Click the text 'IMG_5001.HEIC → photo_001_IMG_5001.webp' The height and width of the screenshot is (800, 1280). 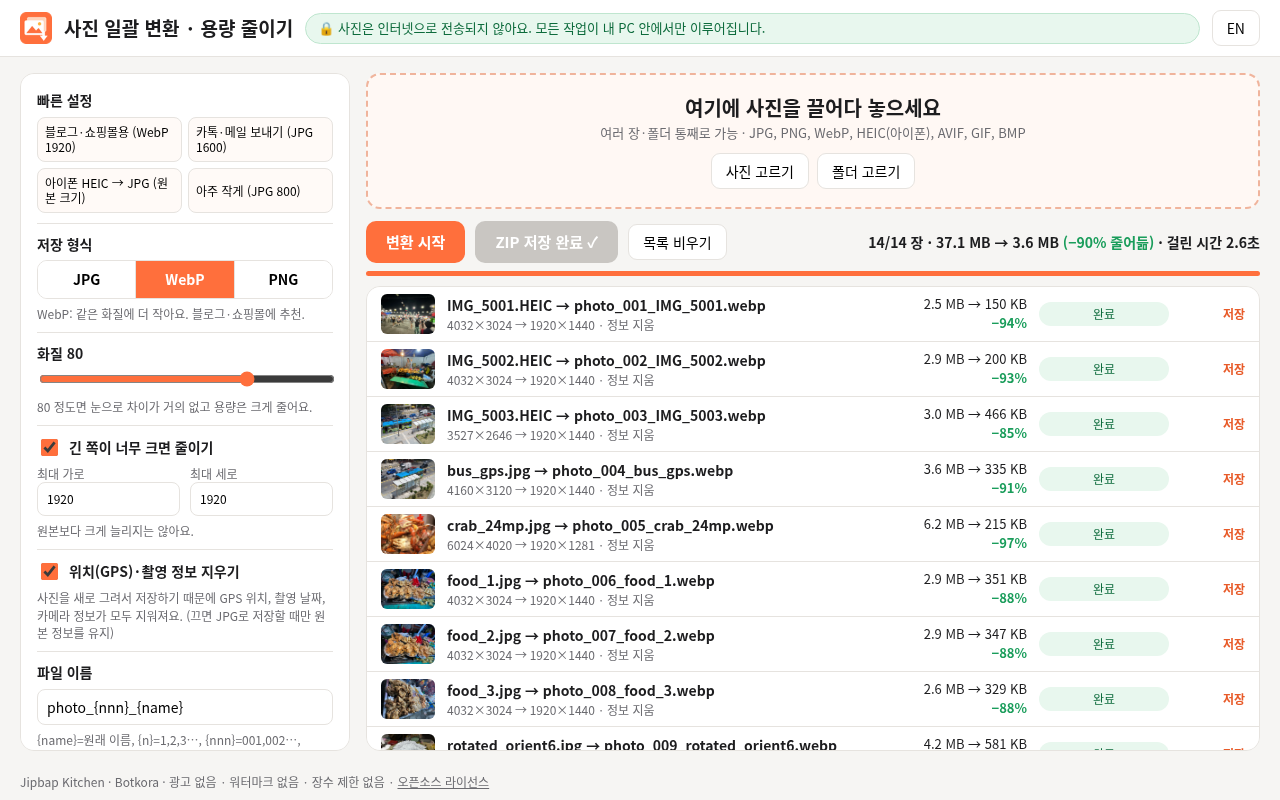606,305
